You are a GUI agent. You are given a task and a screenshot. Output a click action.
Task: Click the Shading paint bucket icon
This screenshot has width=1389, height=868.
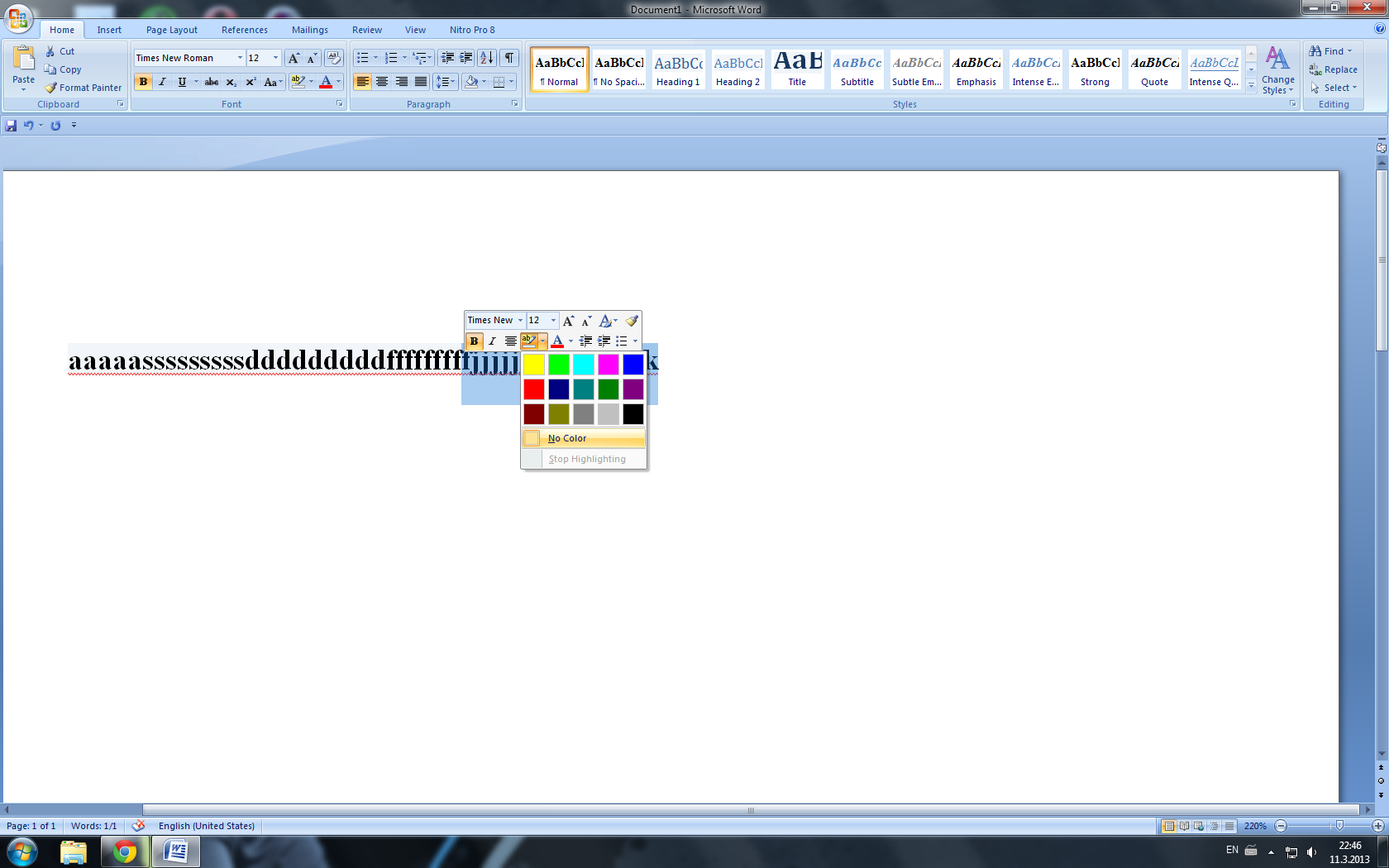click(x=471, y=82)
